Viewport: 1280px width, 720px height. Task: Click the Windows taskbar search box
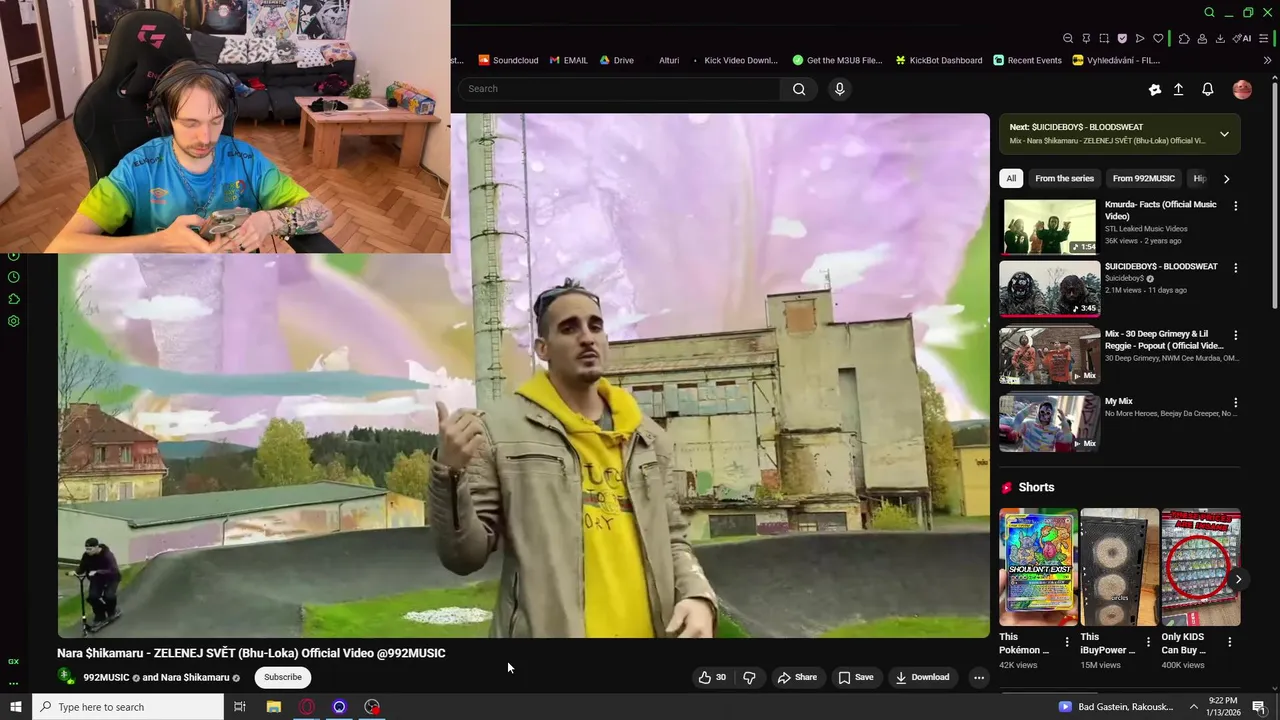click(x=127, y=707)
